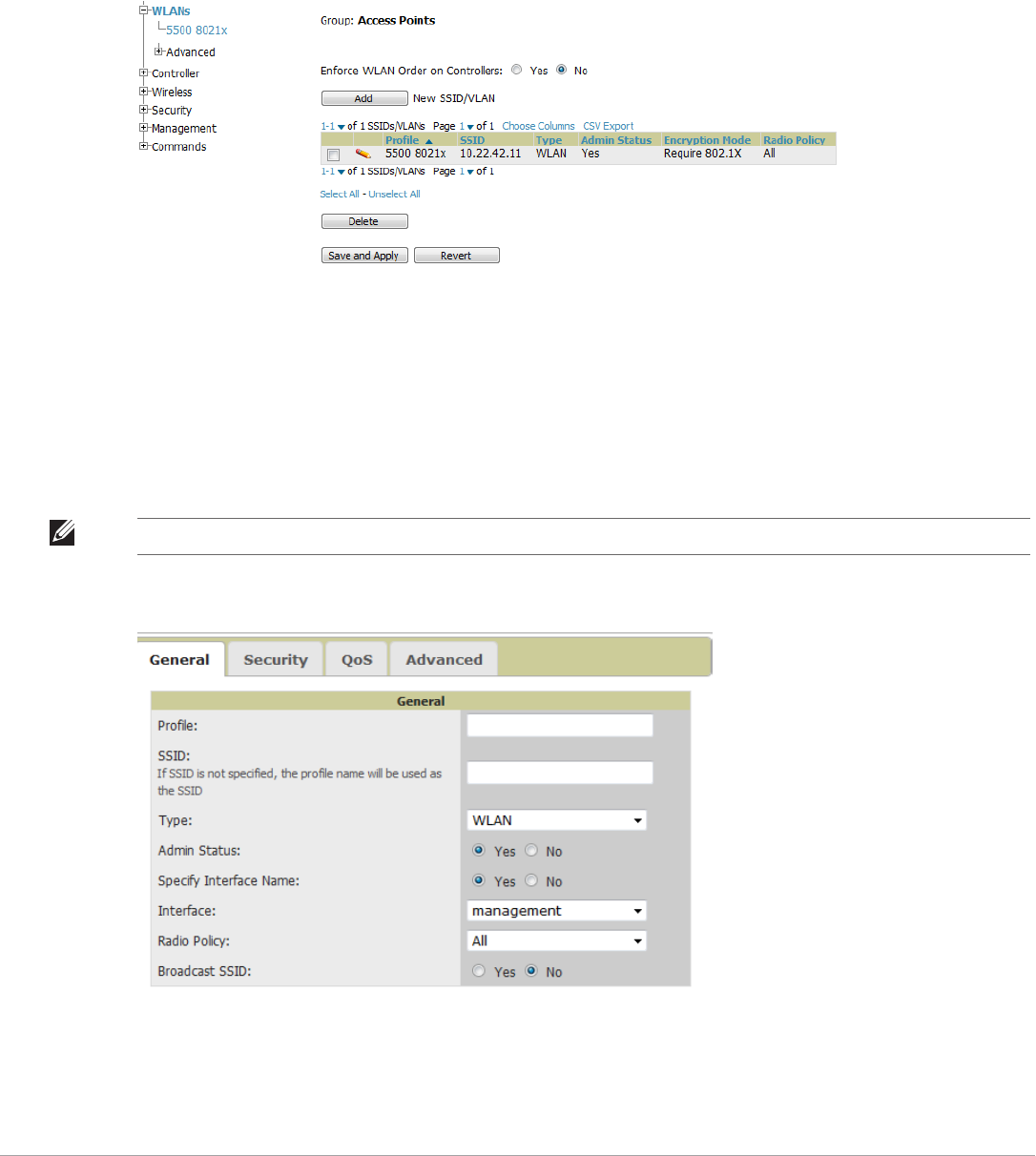
Task: Open the bottom 1-1 range dropdown below table
Action: click(x=333, y=172)
